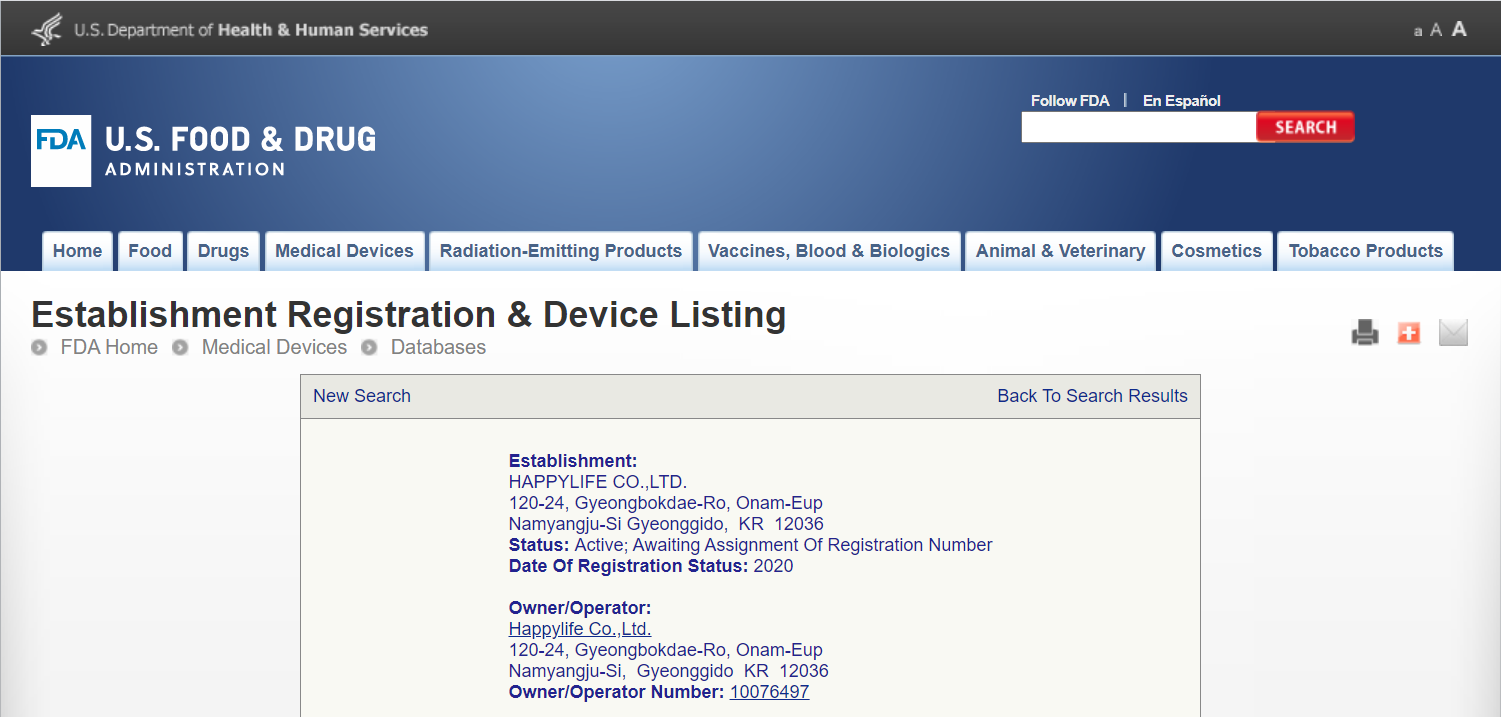Click Date Of Registration Status 2020
1501x717 pixels.
(x=651, y=566)
